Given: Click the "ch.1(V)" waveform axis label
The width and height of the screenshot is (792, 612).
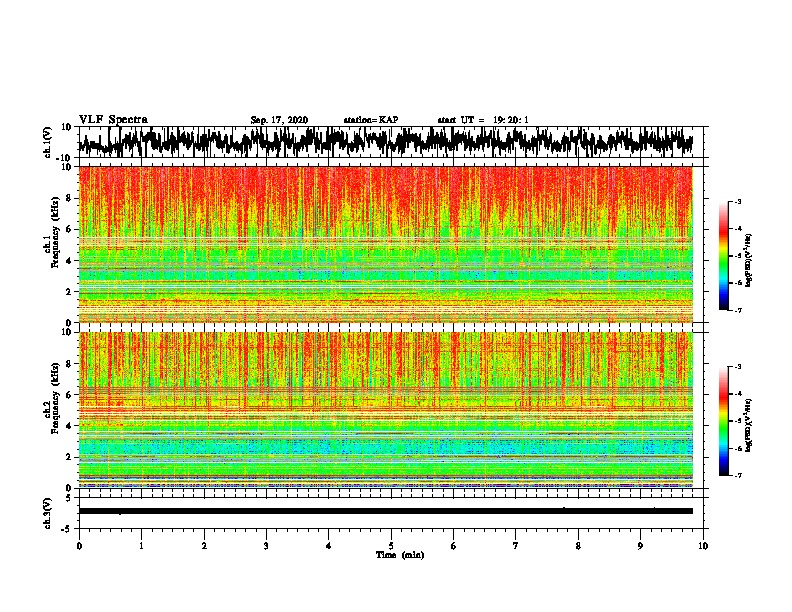Looking at the screenshot, I should click(48, 142).
